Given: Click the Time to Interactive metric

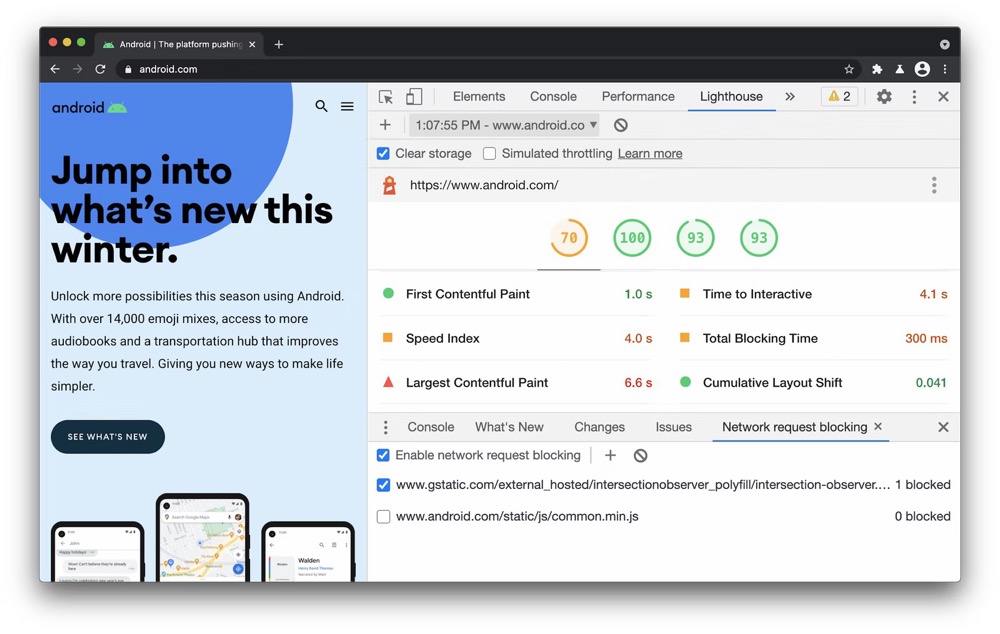Looking at the screenshot, I should (x=814, y=294).
